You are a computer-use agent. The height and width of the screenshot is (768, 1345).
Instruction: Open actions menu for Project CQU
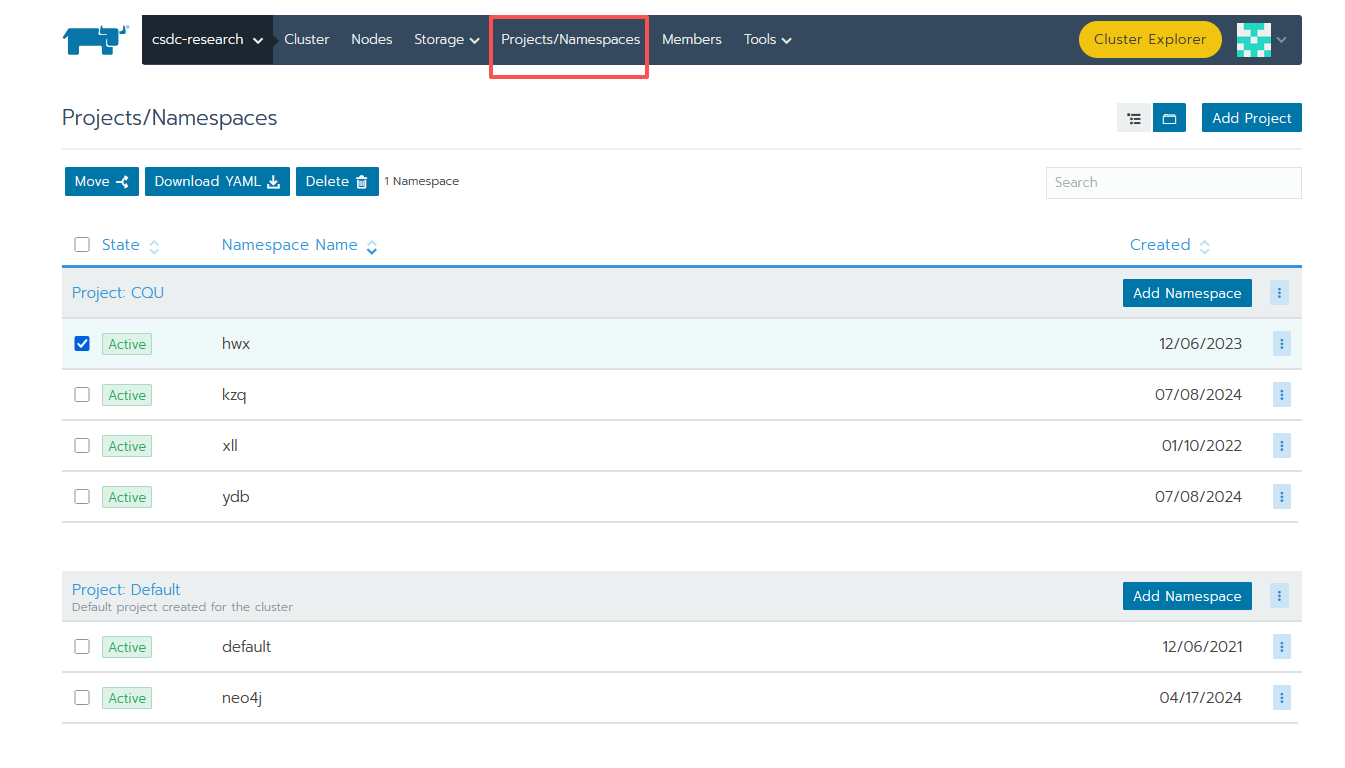[x=1279, y=293]
